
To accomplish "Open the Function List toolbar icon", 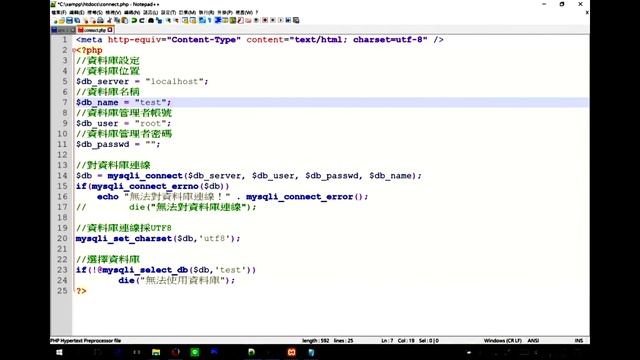I will click(x=240, y=20).
